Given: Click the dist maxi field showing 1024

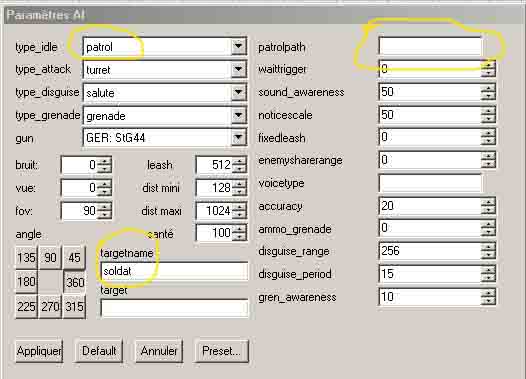Looking at the screenshot, I should point(214,211).
